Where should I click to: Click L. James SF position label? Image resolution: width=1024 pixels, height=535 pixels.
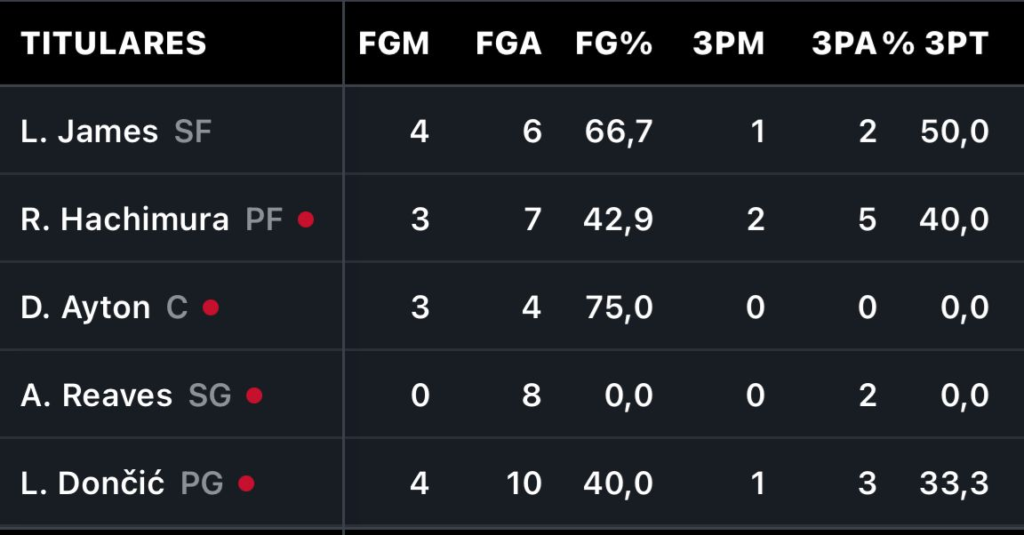193,132
